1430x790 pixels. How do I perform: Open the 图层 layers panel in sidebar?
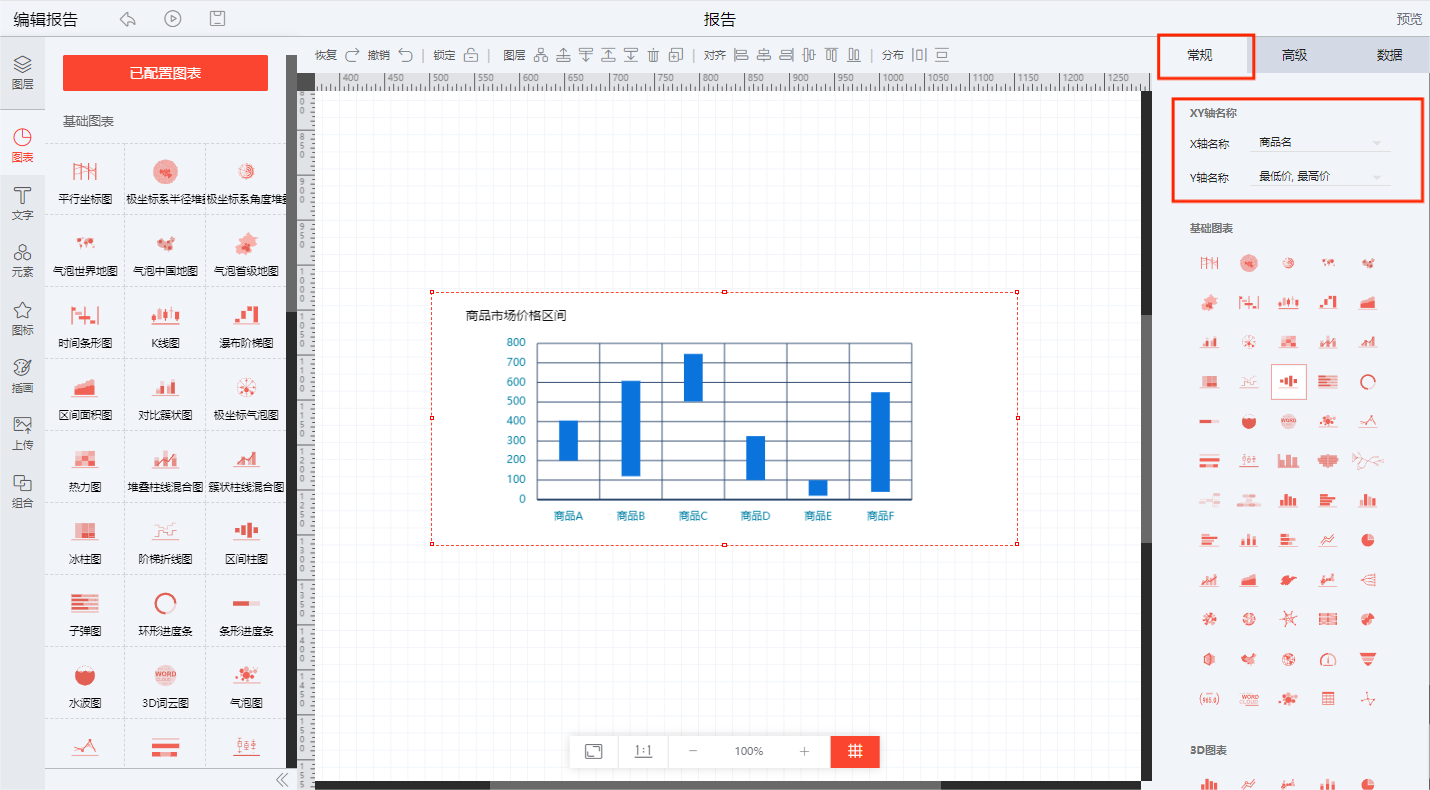tap(22, 72)
